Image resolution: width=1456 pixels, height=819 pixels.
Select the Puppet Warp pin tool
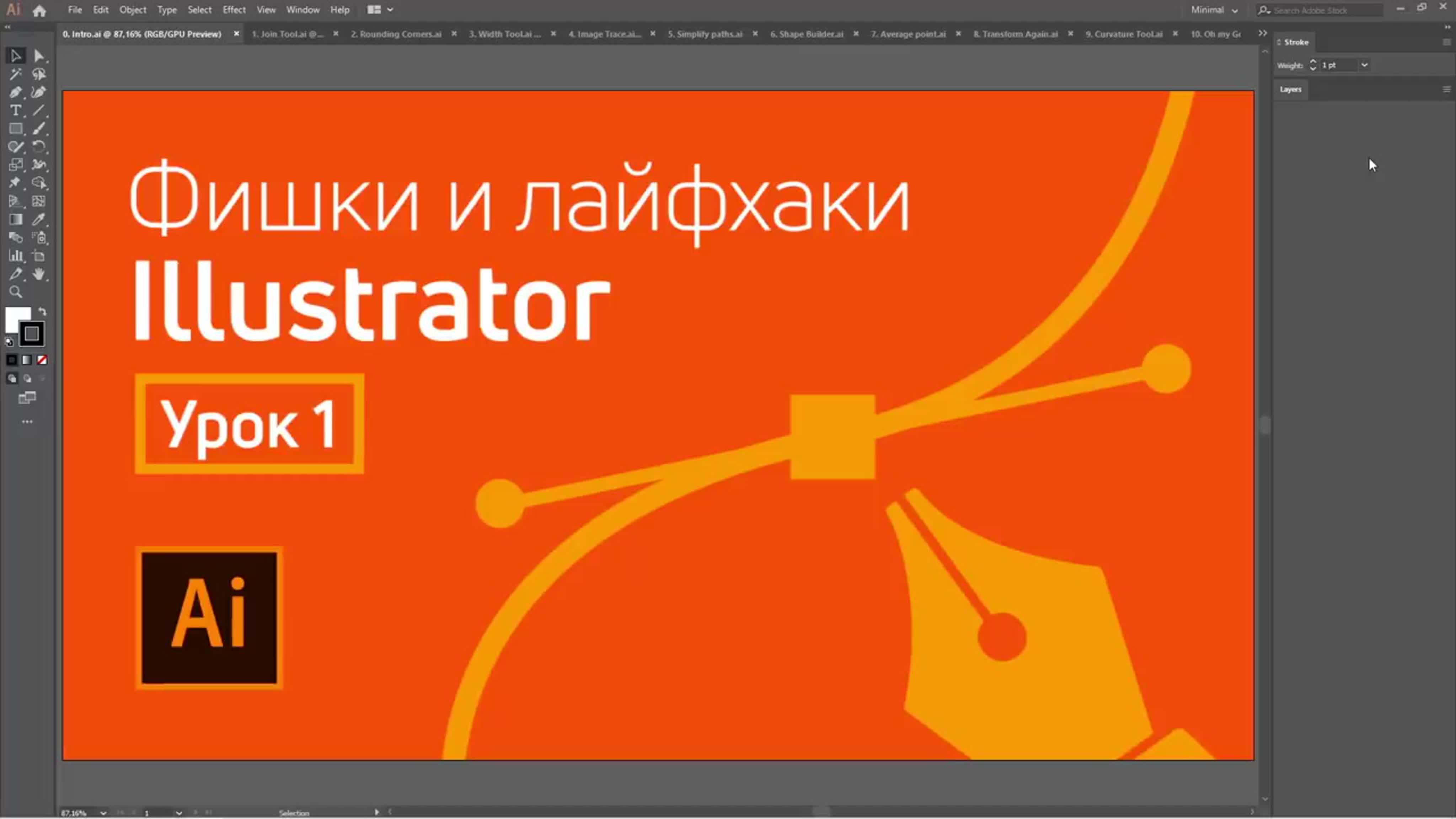pyautogui.click(x=15, y=183)
